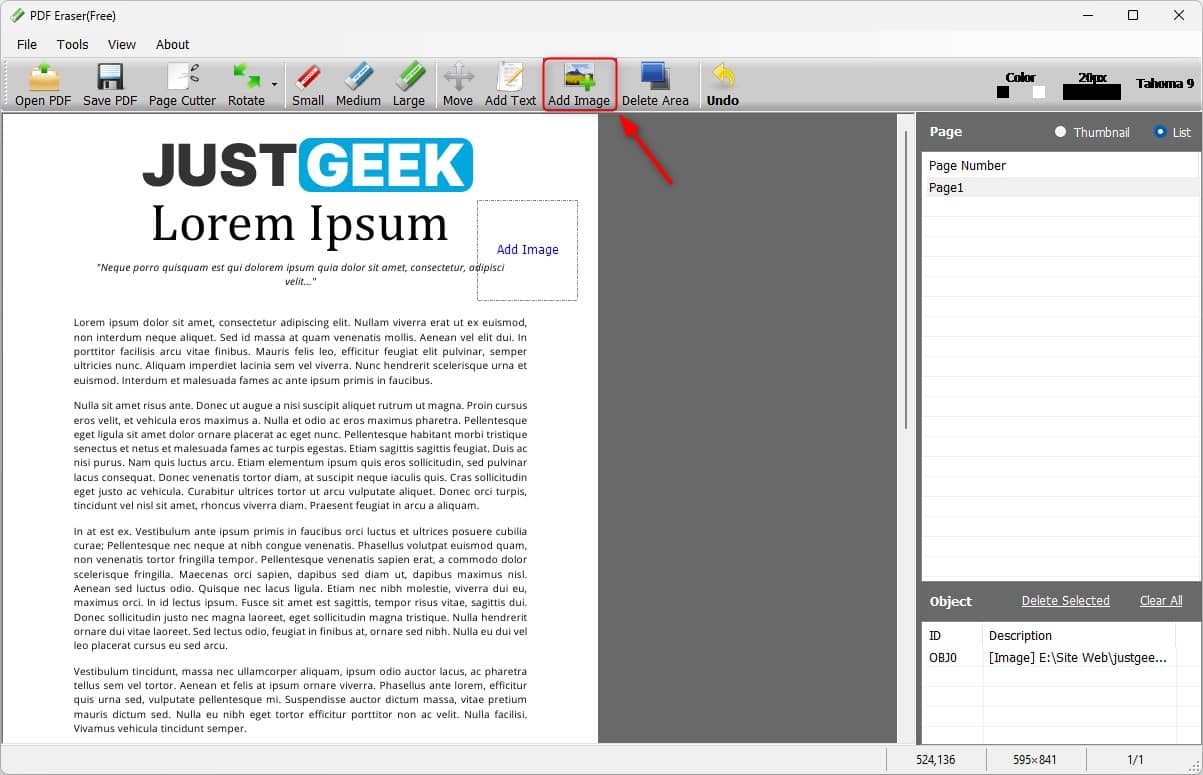Image resolution: width=1203 pixels, height=775 pixels.
Task: Undo the last action
Action: pos(722,85)
